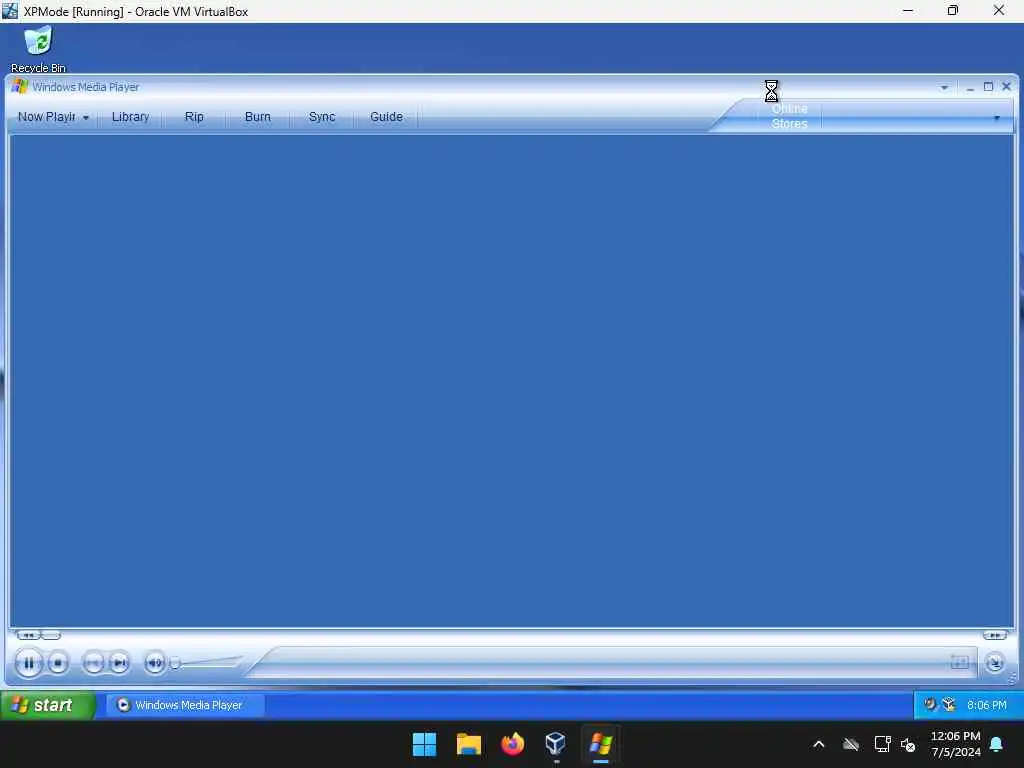
Task: Open the Guide tab
Action: pos(386,117)
